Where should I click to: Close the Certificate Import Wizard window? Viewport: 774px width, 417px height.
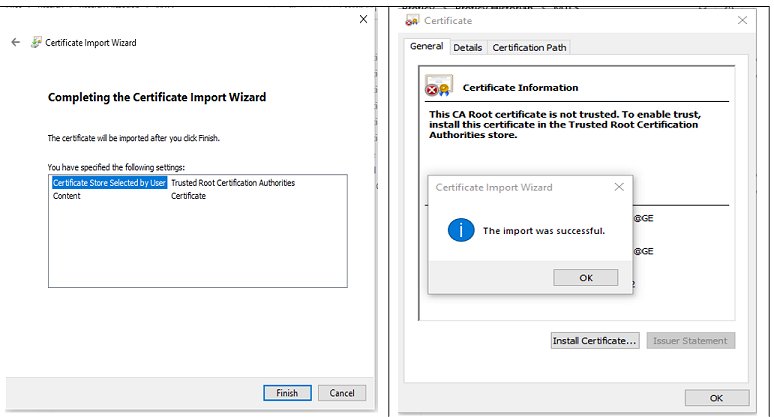click(363, 19)
